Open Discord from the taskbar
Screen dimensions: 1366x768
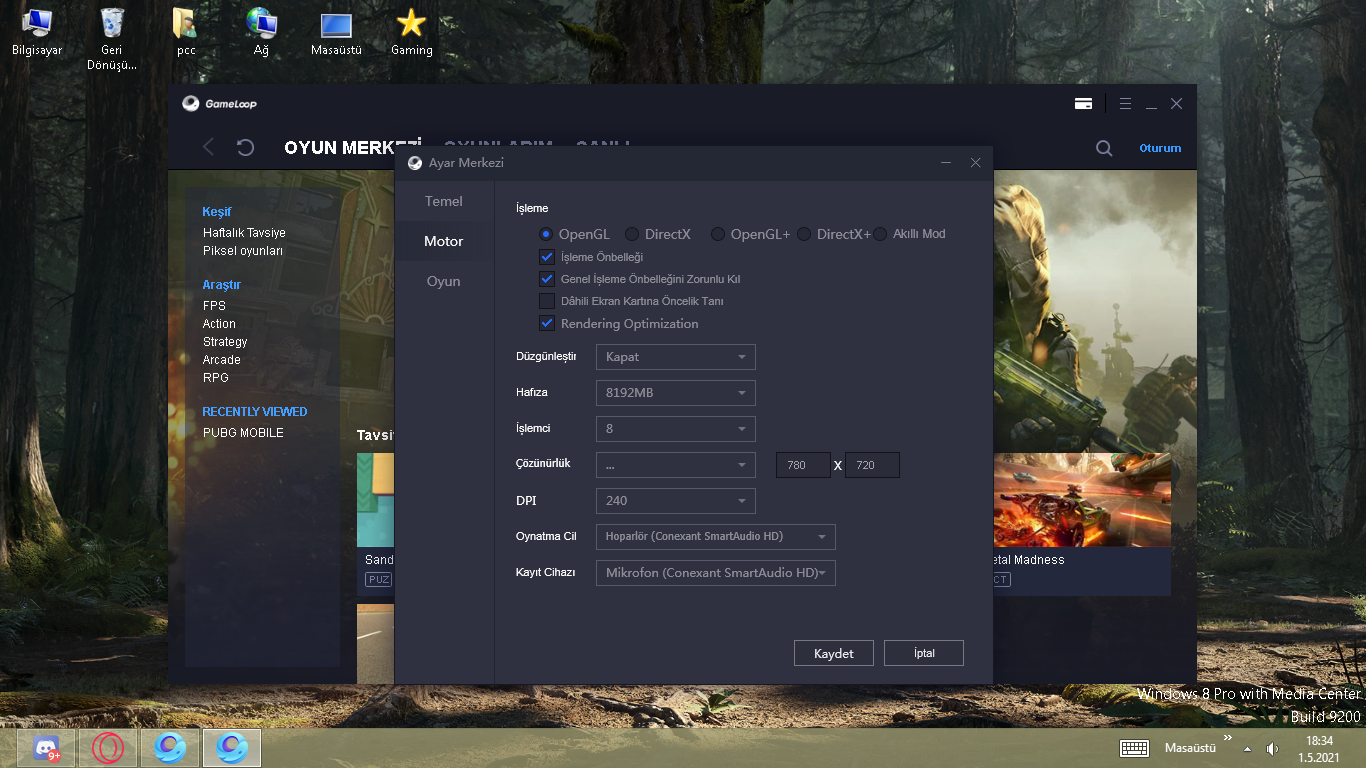coord(47,748)
